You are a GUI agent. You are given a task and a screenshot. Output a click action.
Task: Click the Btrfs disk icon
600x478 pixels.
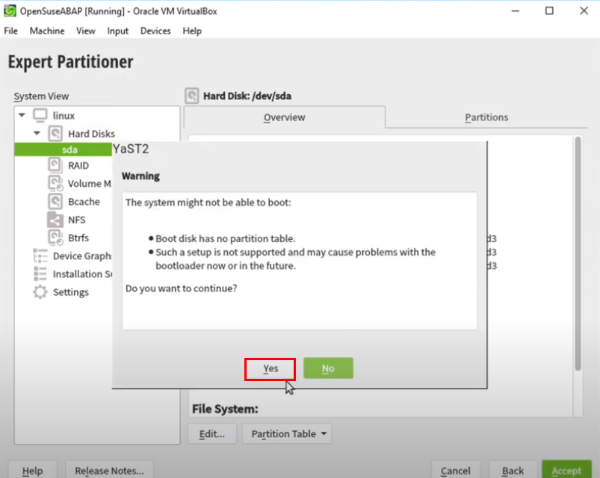(55, 238)
